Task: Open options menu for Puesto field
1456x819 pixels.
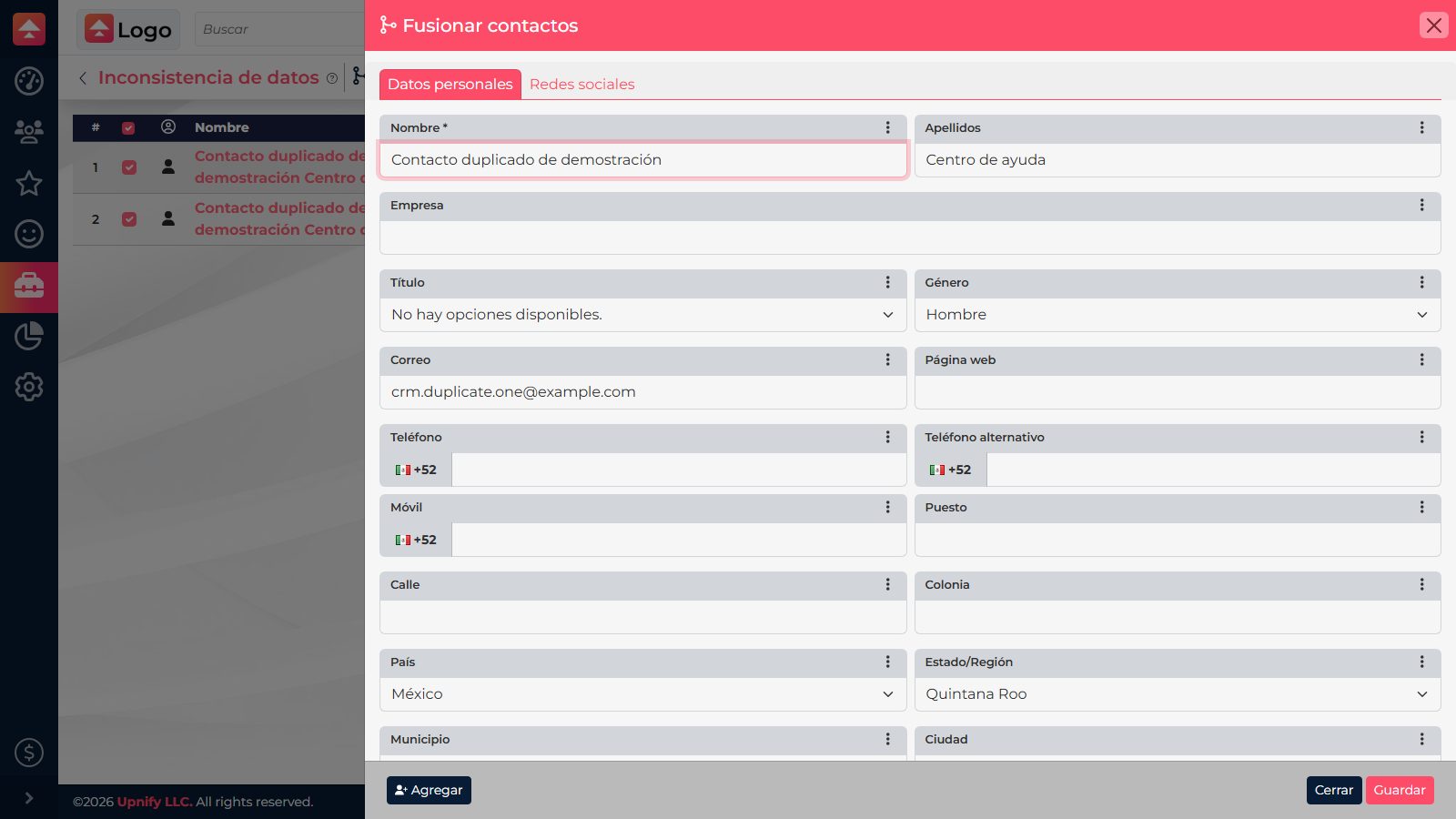Action: coord(1422,507)
